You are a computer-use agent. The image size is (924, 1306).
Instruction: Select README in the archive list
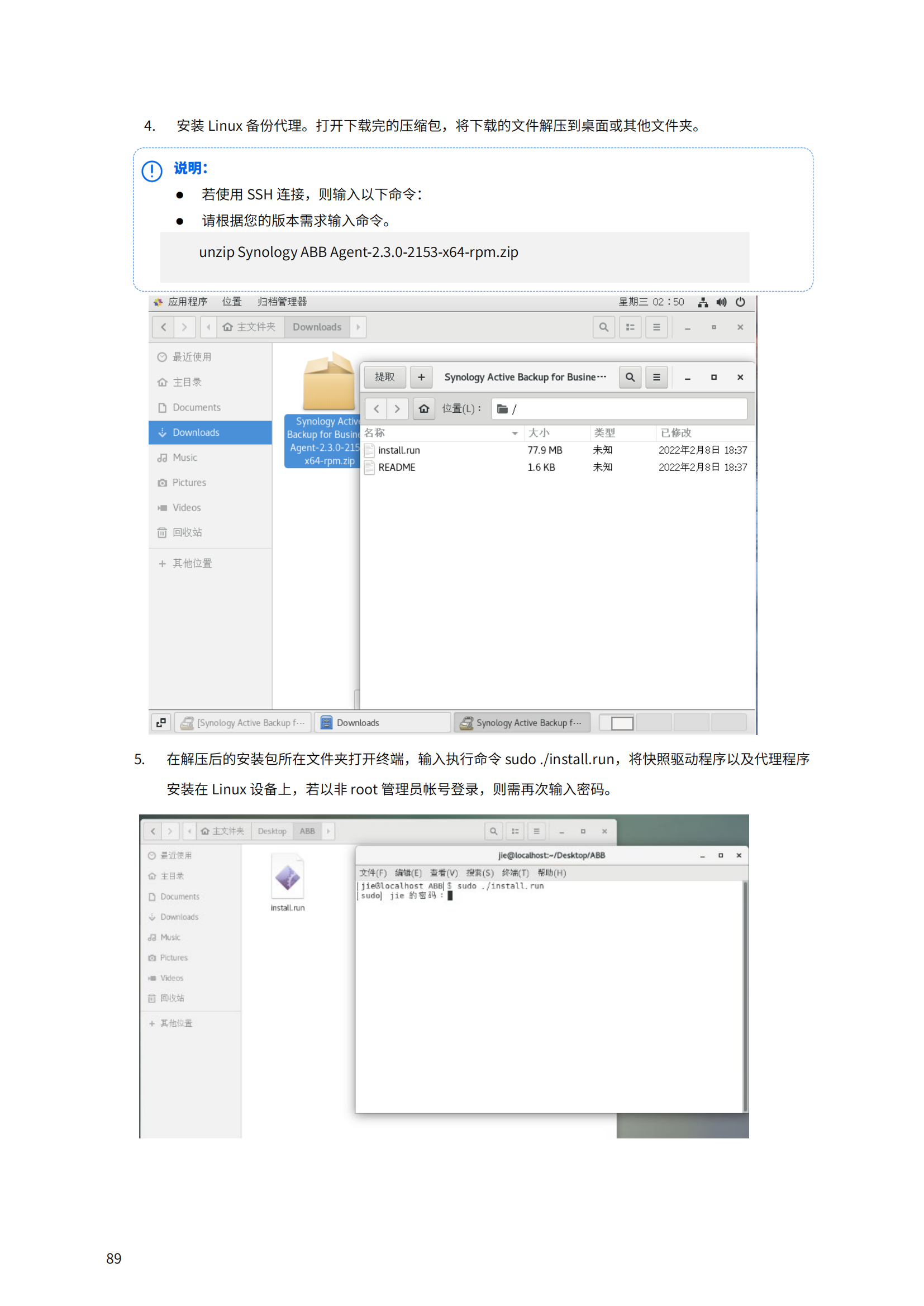[x=558, y=468]
